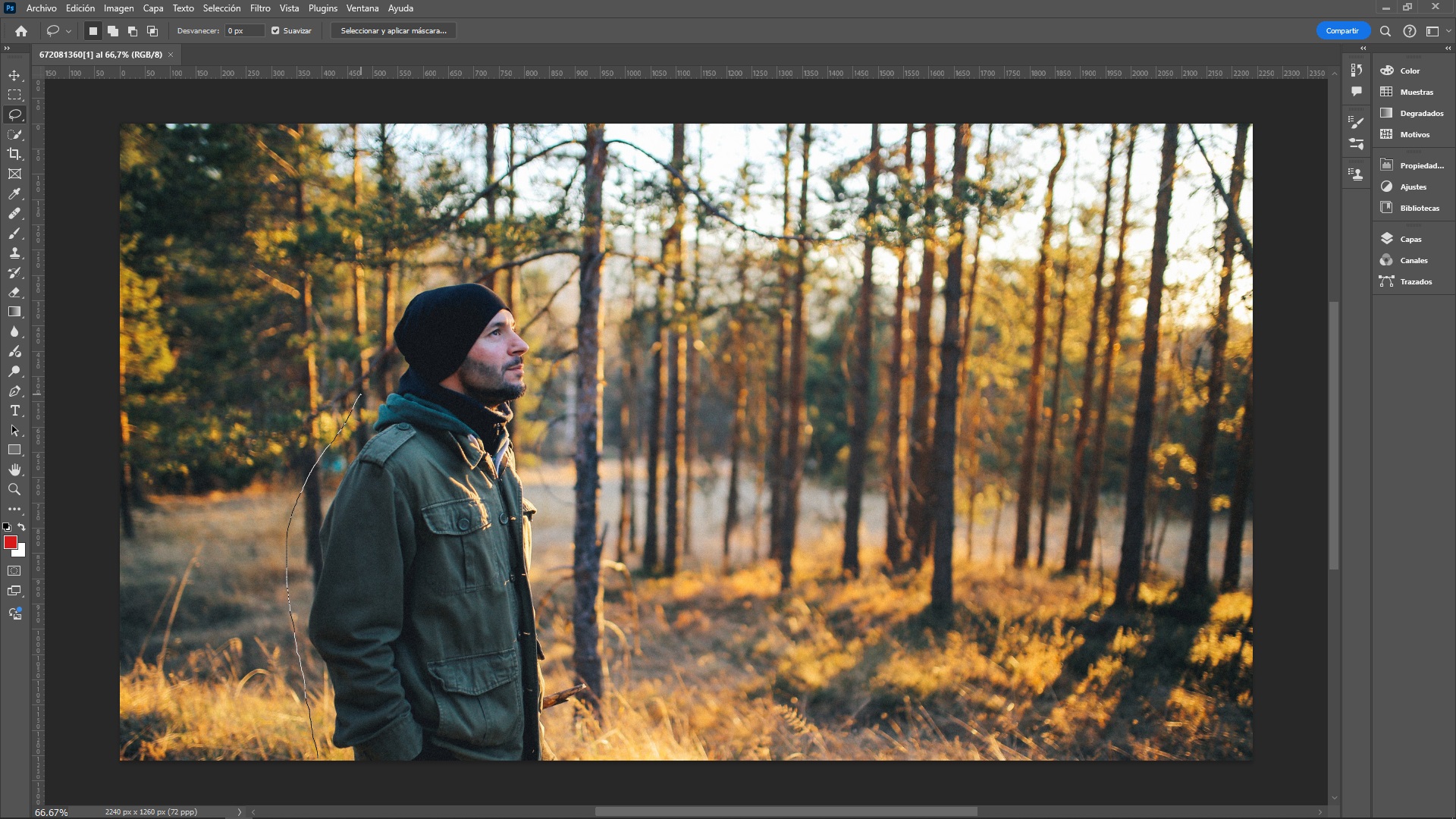Select the Eraser tool

click(x=14, y=292)
